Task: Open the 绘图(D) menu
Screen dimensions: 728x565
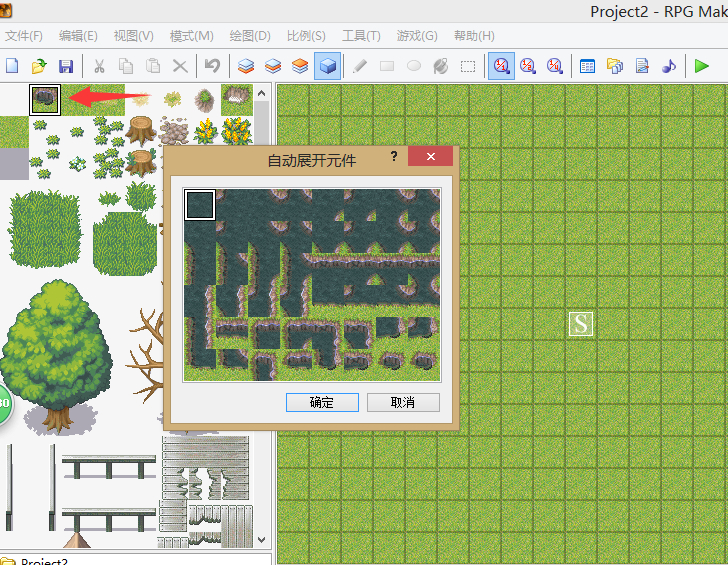Action: pos(250,36)
